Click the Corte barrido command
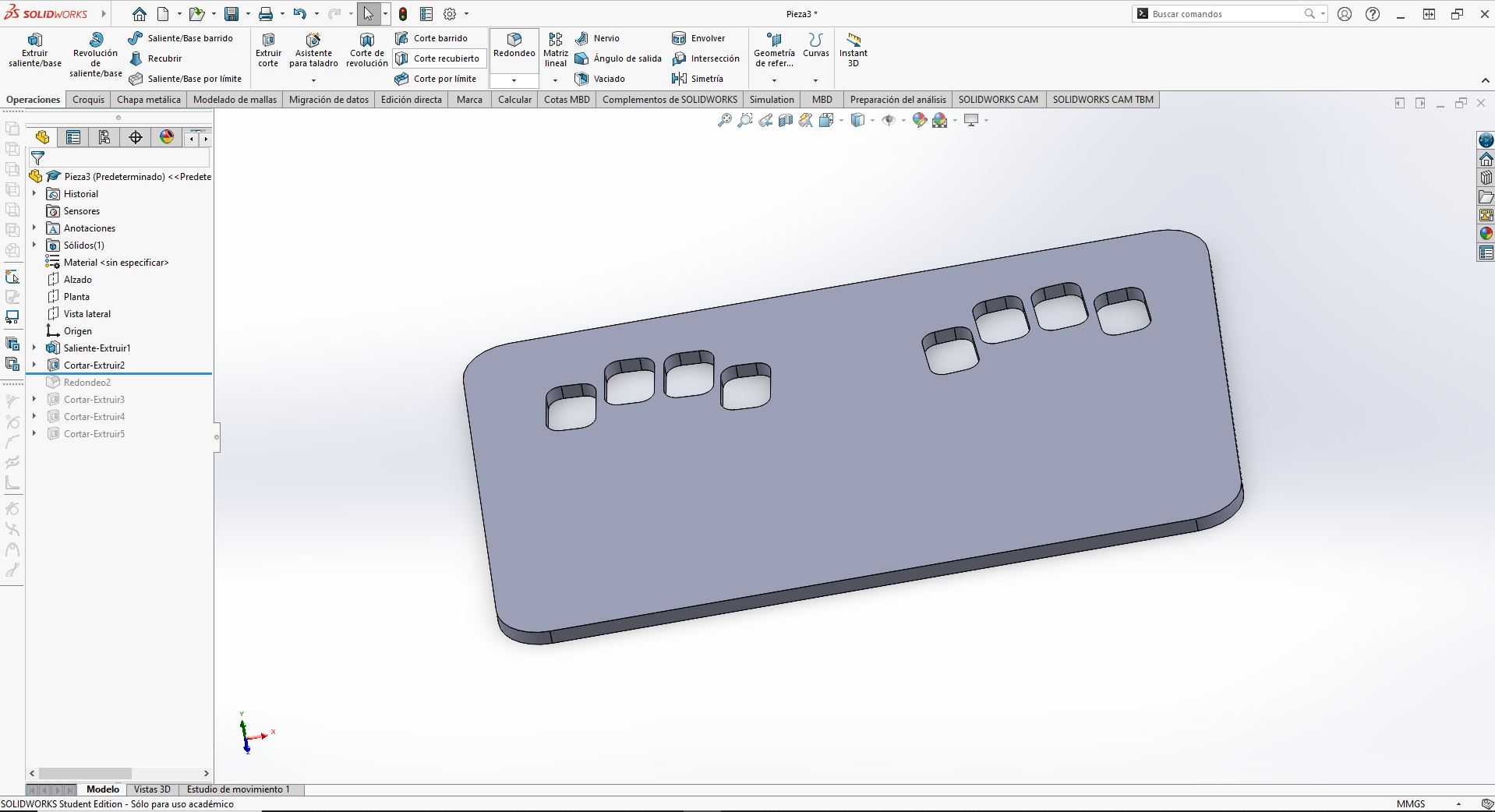The width and height of the screenshot is (1495, 812). 431,38
